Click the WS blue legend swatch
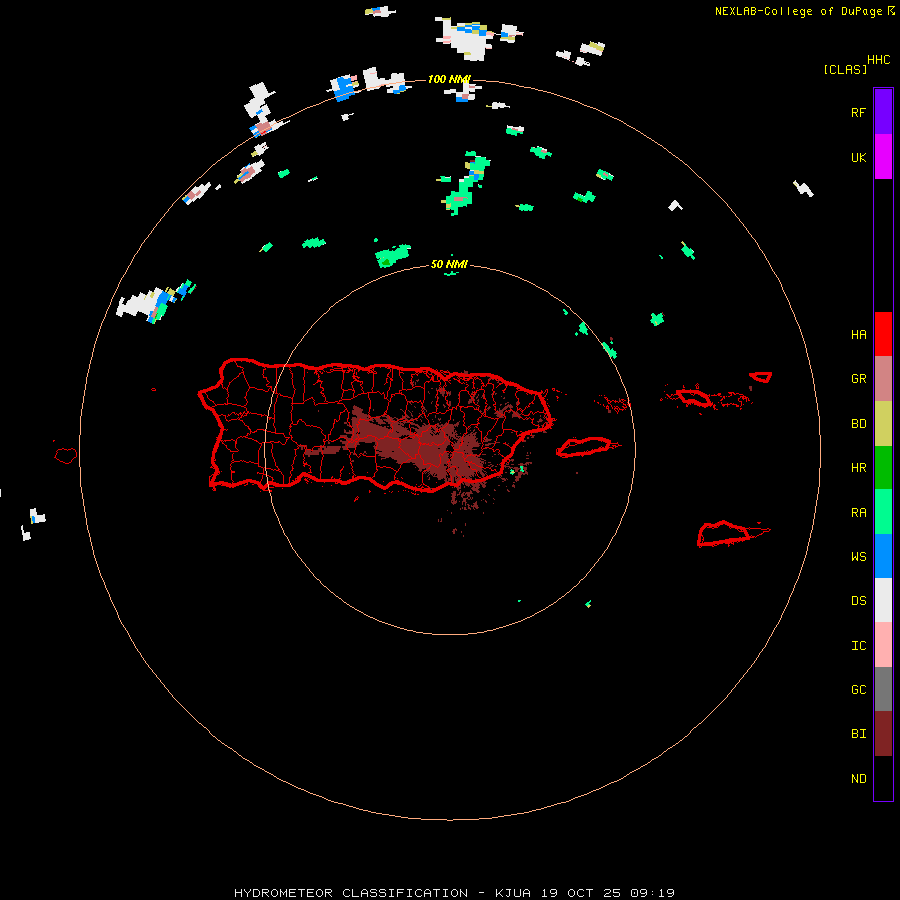 pyautogui.click(x=883, y=556)
